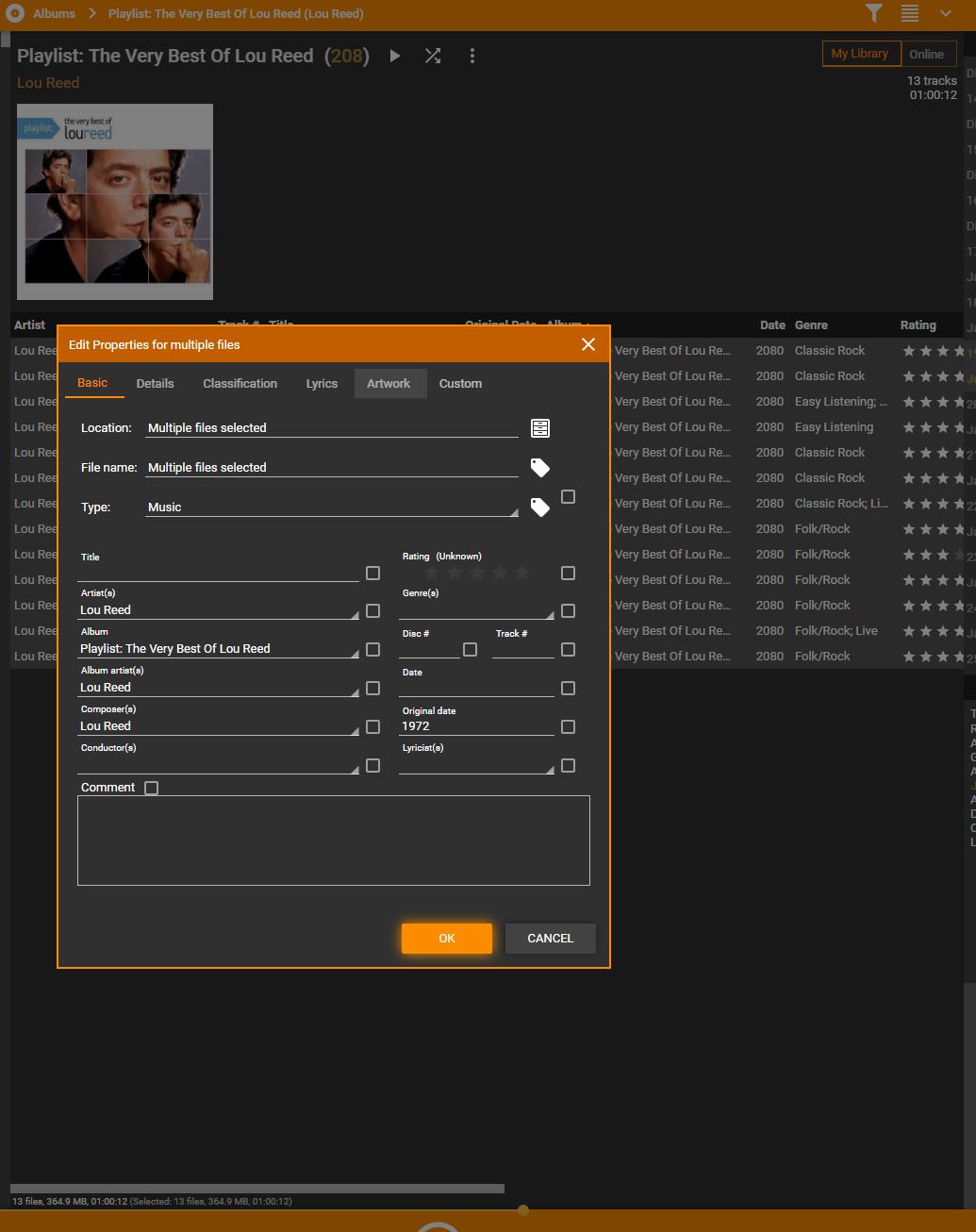The height and width of the screenshot is (1232, 976).
Task: Open the Artwork tab
Action: 389,384
